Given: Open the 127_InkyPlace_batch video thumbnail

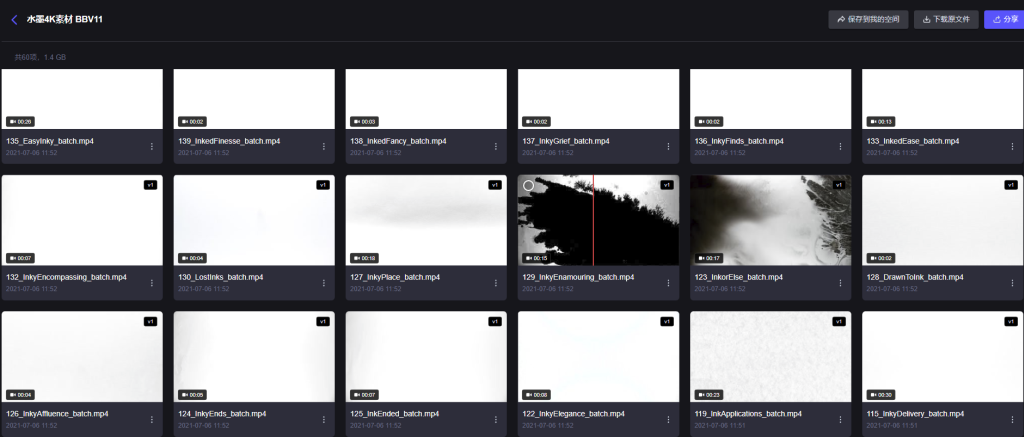Looking at the screenshot, I should [x=426, y=220].
